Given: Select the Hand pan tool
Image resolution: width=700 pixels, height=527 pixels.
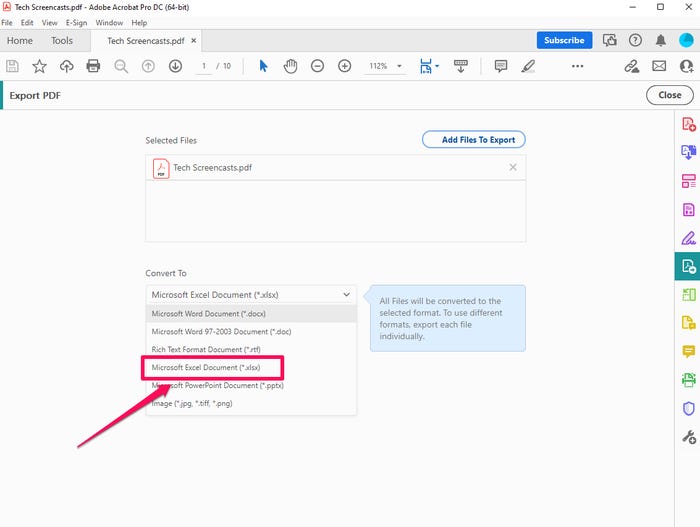Looking at the screenshot, I should (x=290, y=66).
